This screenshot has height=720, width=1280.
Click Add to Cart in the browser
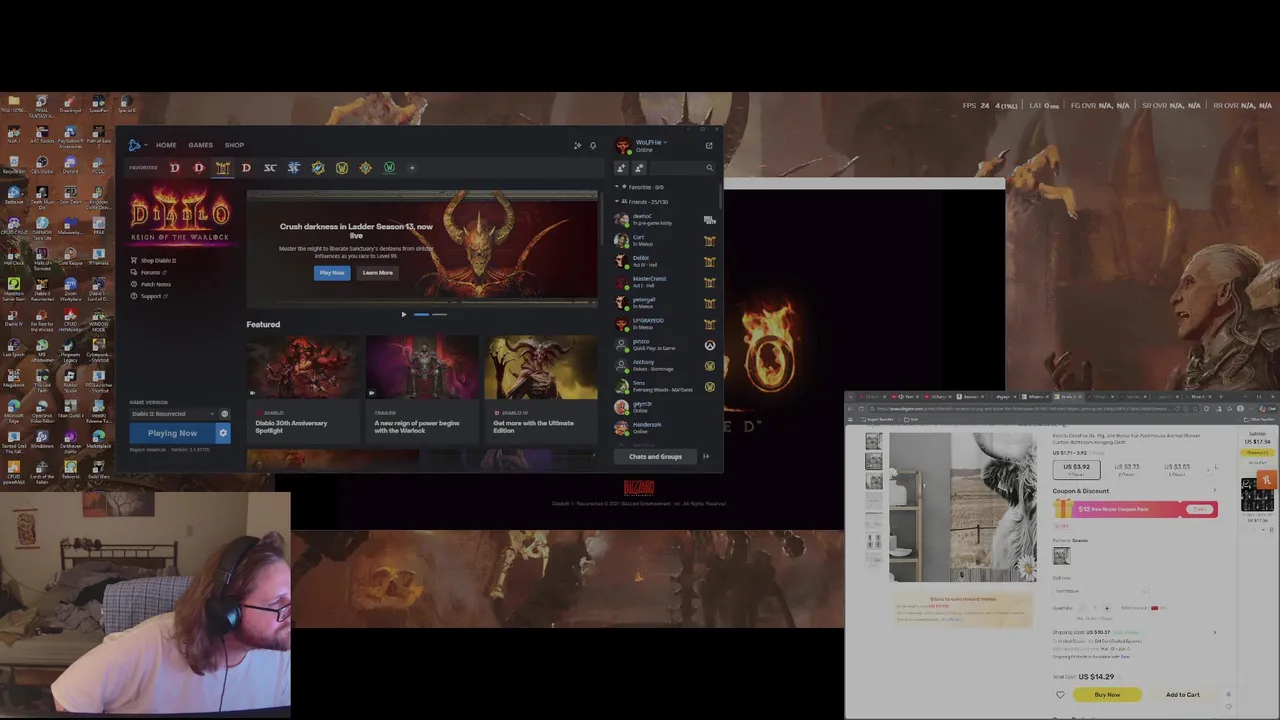[1182, 695]
